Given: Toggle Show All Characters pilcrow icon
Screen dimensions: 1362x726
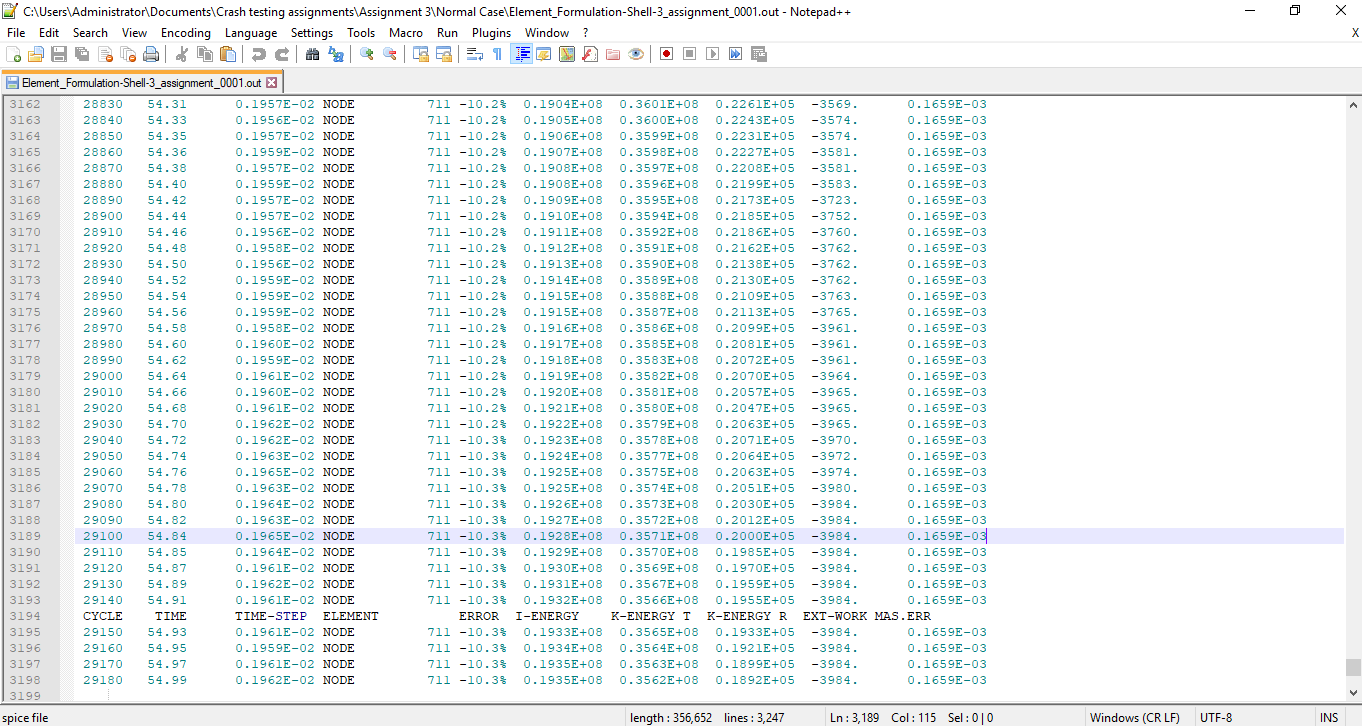Looking at the screenshot, I should (497, 54).
